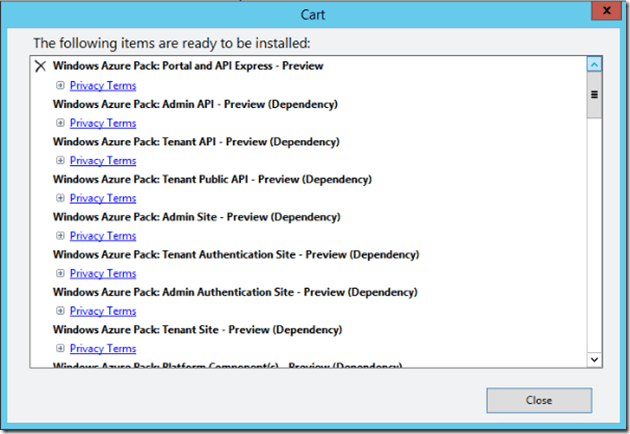Viewport: 630px width, 434px height.
Task: Click the Close button
Action: coord(538,400)
